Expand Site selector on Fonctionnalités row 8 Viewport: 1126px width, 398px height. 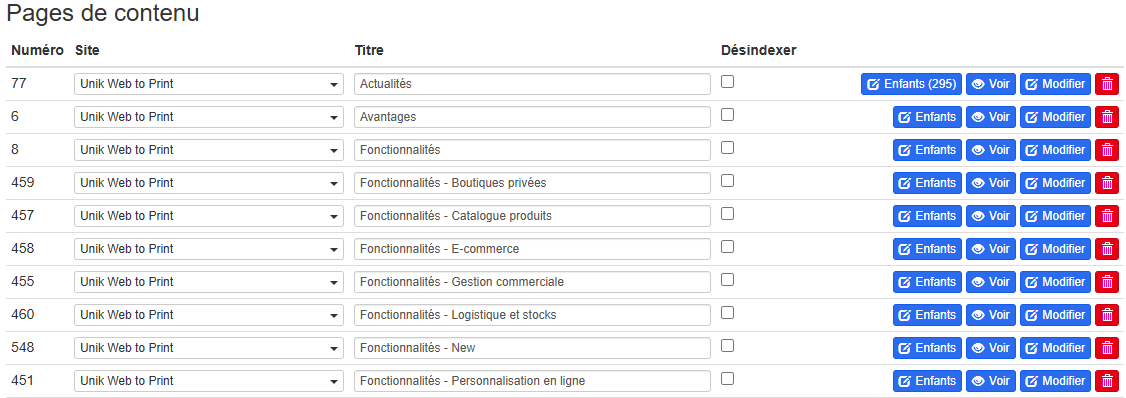[x=209, y=150]
